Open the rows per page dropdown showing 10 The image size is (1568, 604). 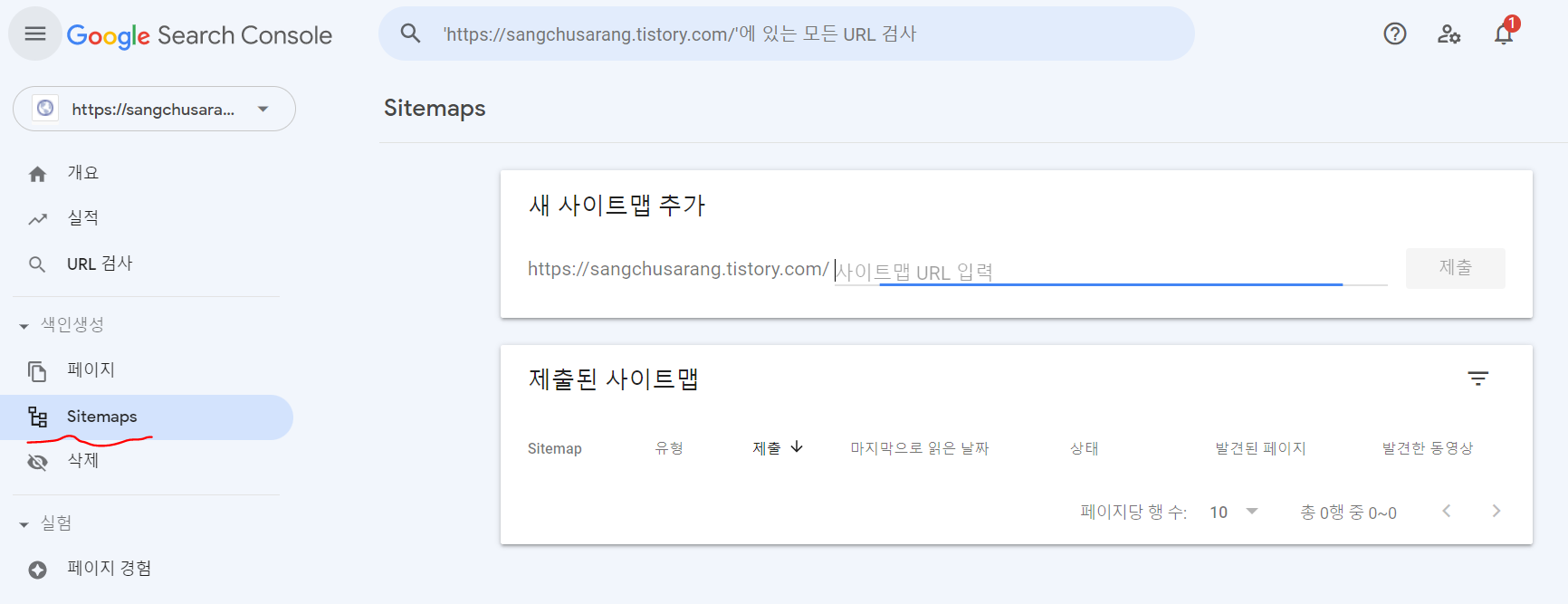(x=1234, y=512)
